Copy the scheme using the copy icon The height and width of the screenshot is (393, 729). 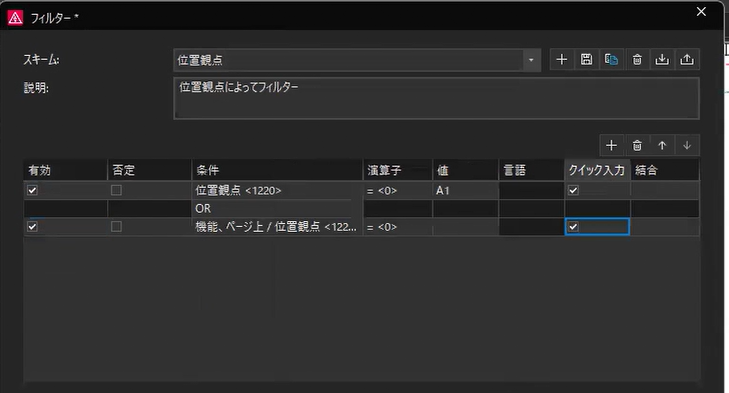pyautogui.click(x=611, y=60)
